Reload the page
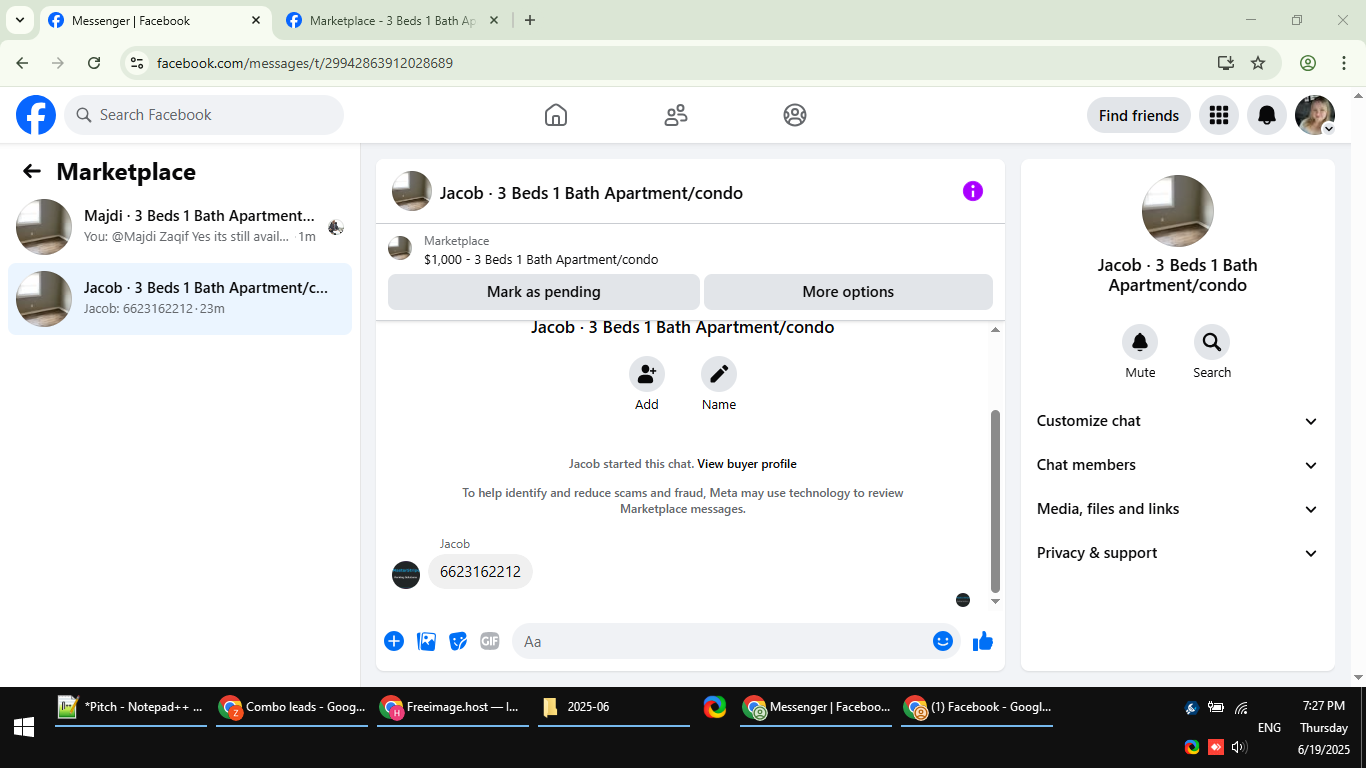The image size is (1366, 768). click(94, 63)
